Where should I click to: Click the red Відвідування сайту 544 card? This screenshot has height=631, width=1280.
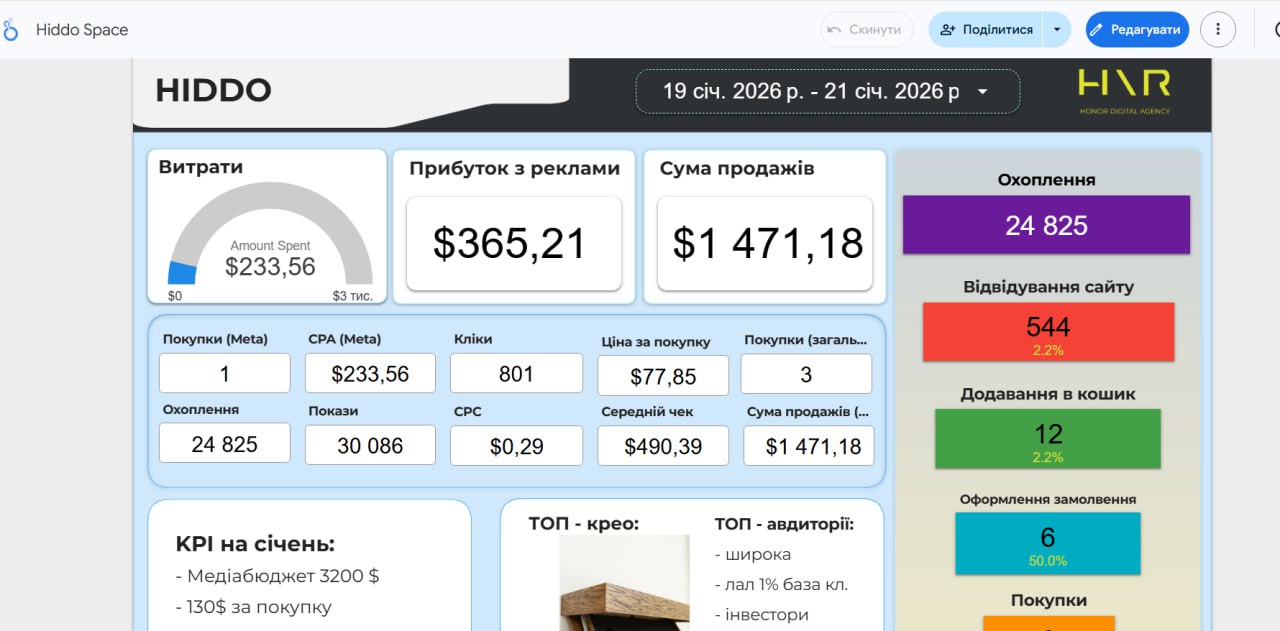click(x=1048, y=332)
